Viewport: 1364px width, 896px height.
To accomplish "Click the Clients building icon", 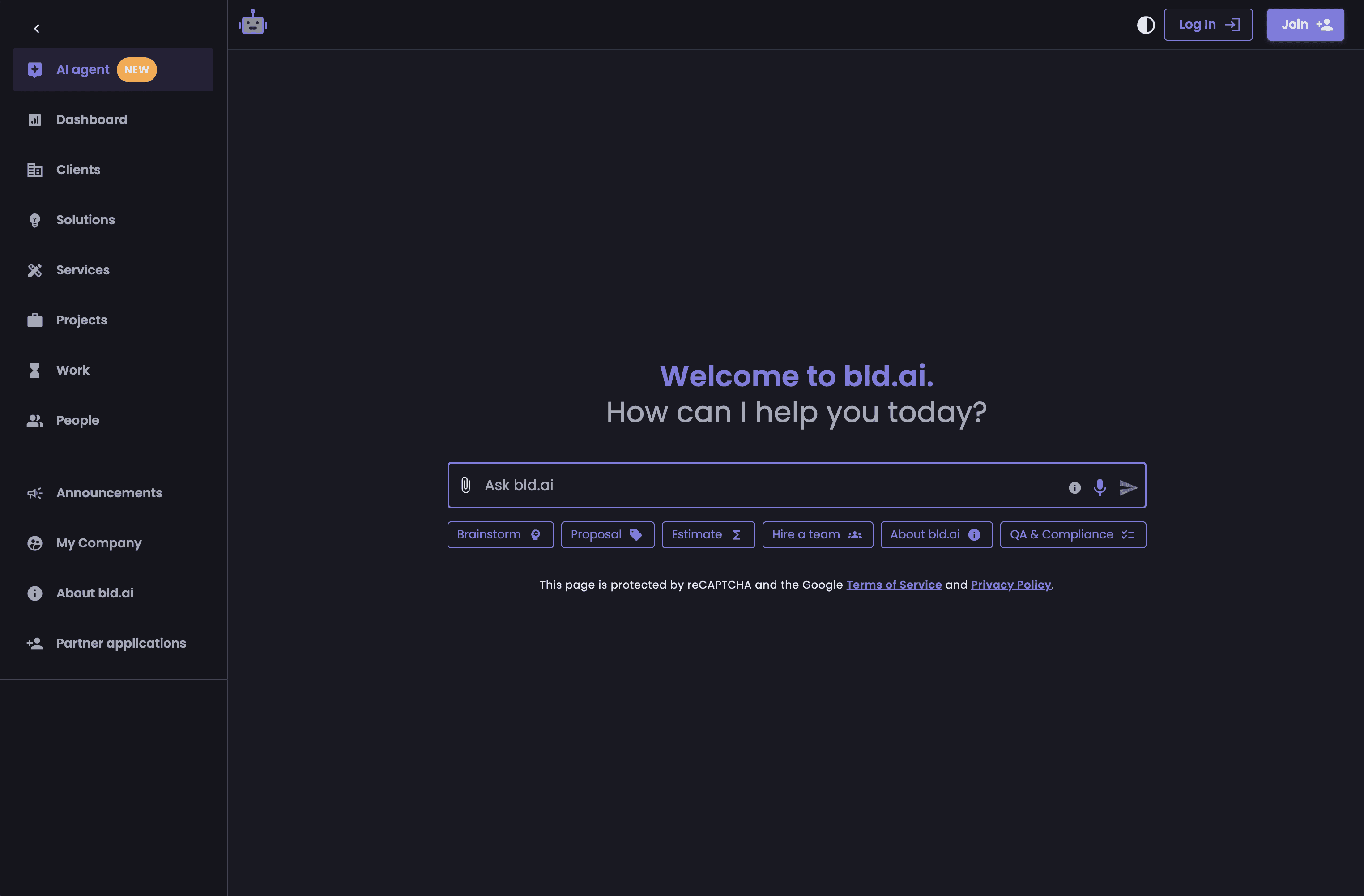I will point(35,170).
